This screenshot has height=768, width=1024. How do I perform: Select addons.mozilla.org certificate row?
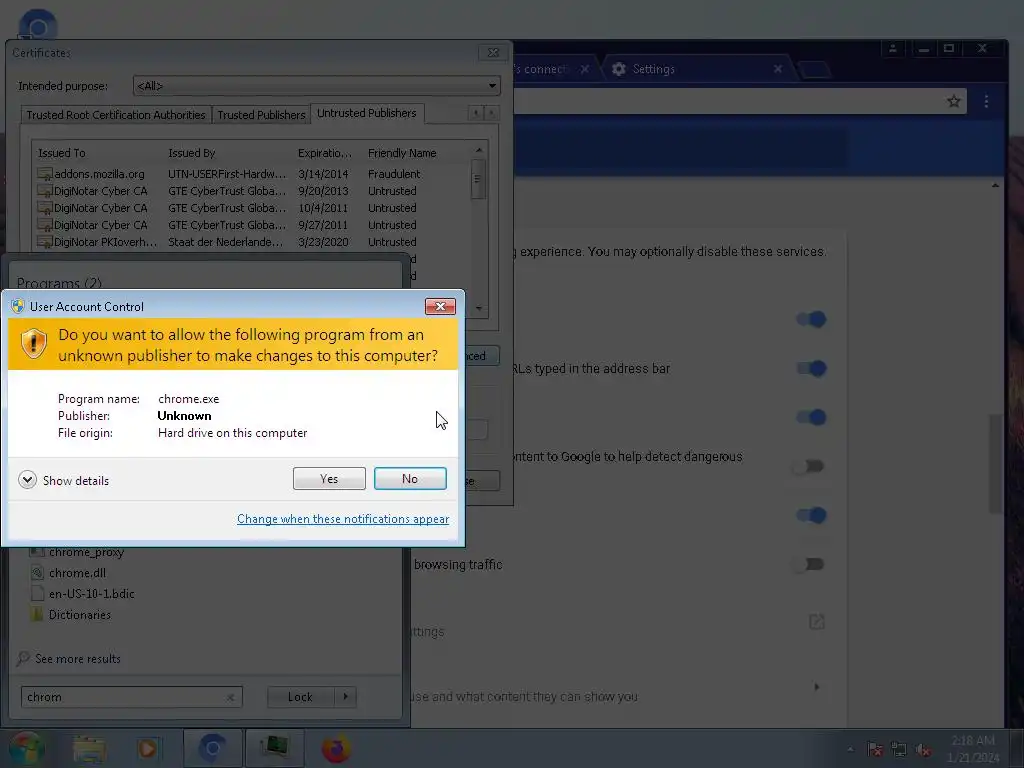251,174
